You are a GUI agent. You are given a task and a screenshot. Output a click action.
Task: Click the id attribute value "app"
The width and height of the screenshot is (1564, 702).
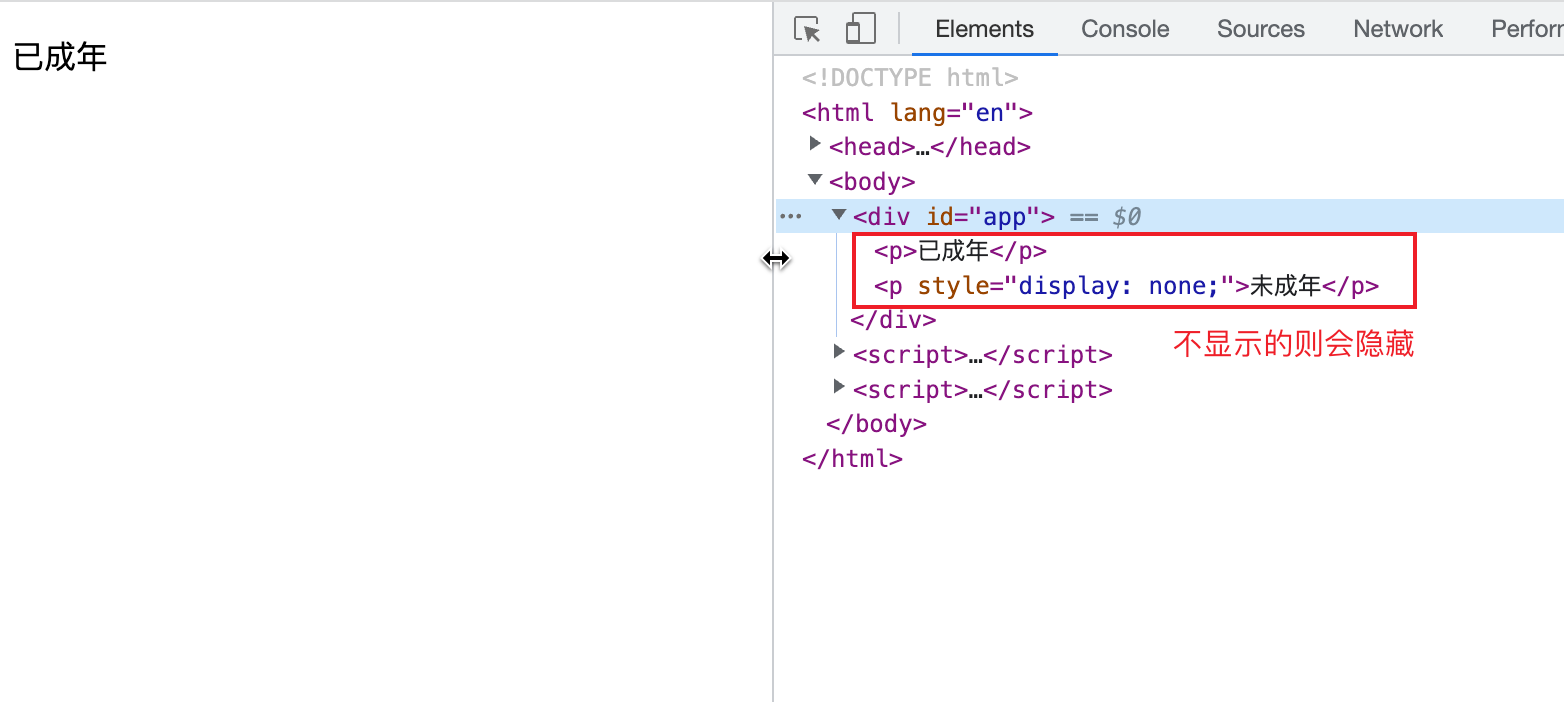1005,216
